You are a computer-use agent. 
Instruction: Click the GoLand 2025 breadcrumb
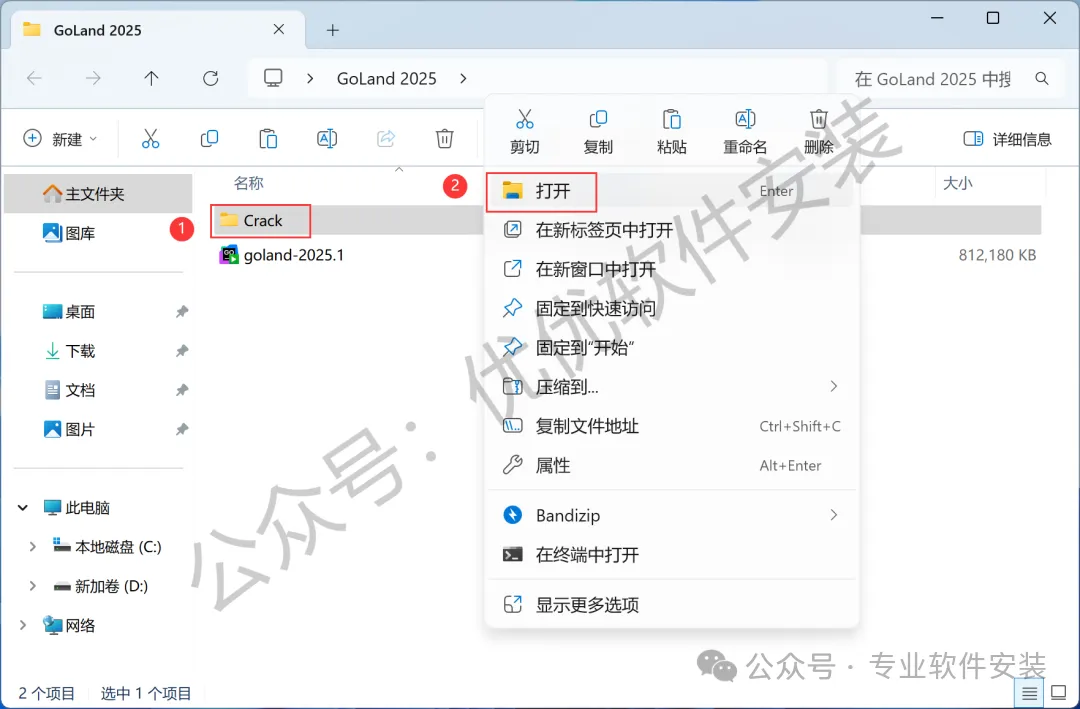pos(386,79)
